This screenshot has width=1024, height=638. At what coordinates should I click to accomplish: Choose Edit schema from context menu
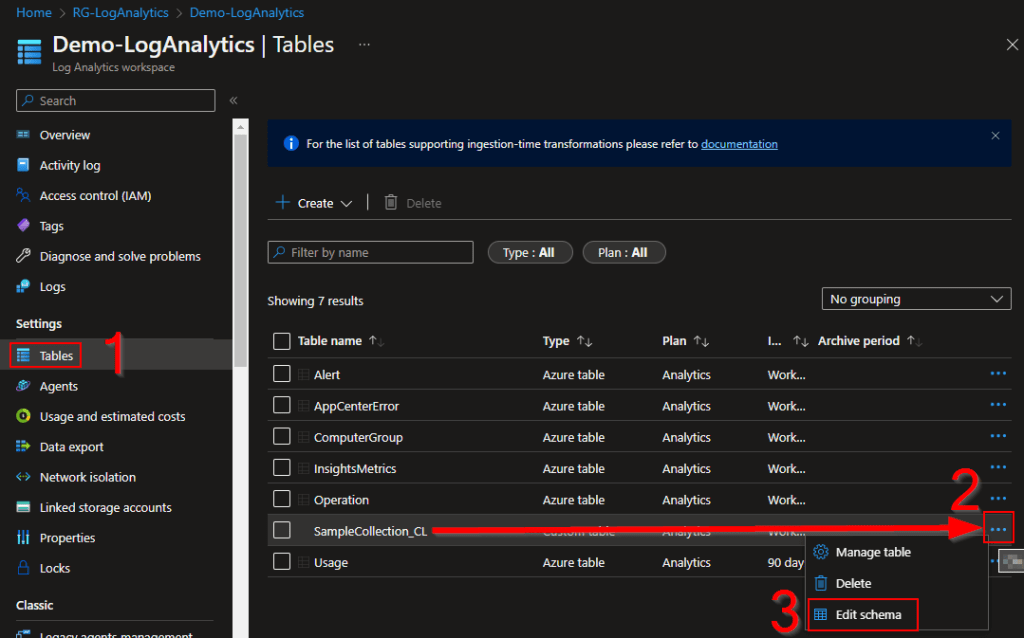click(868, 615)
